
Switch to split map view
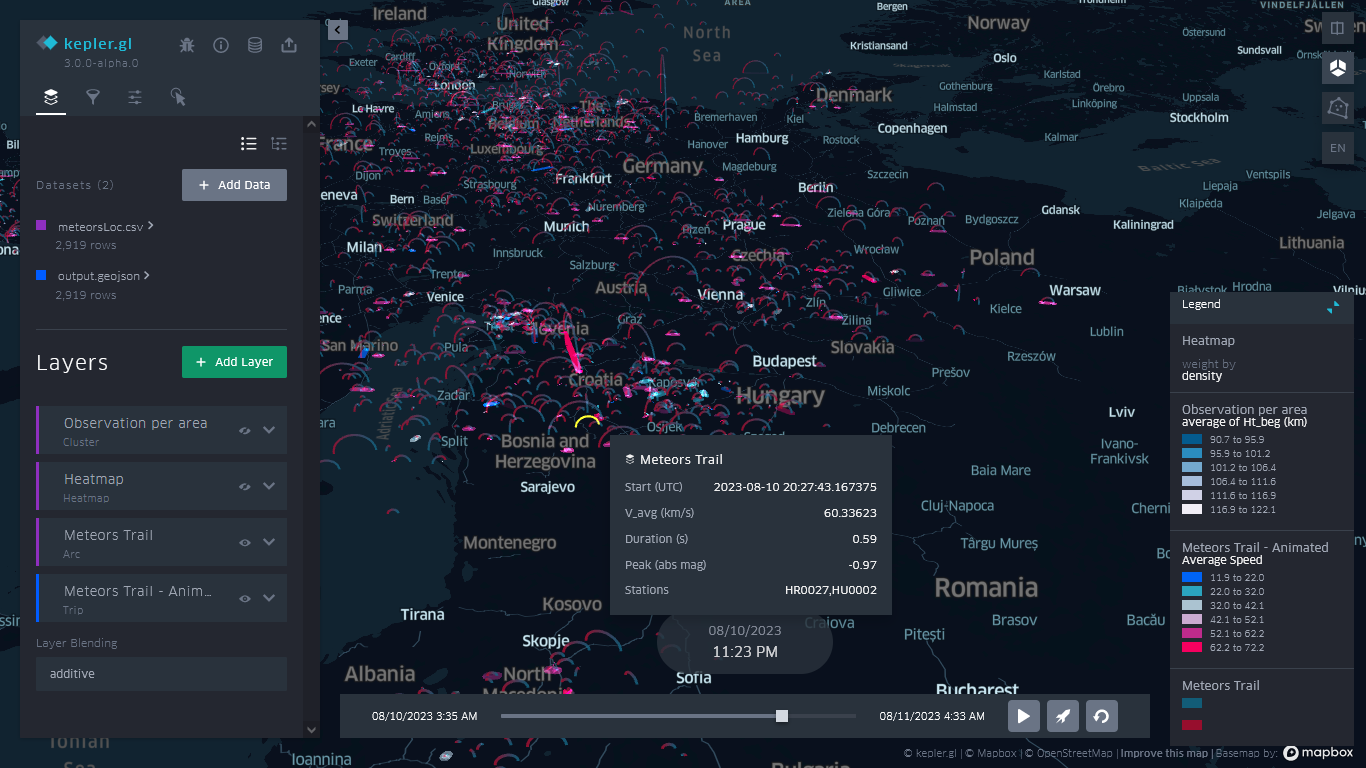point(1337,28)
